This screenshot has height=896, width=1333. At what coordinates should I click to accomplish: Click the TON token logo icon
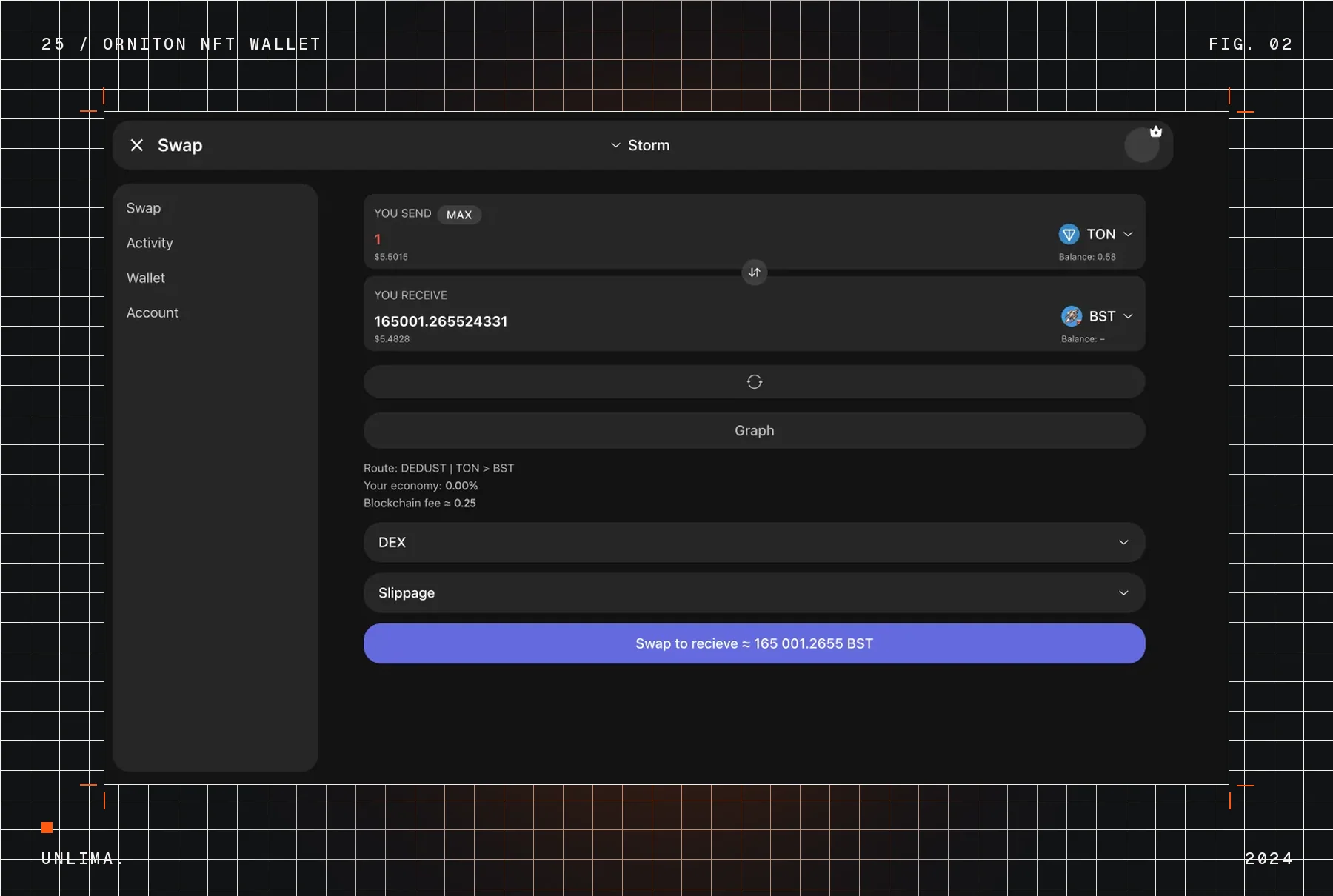pos(1069,234)
